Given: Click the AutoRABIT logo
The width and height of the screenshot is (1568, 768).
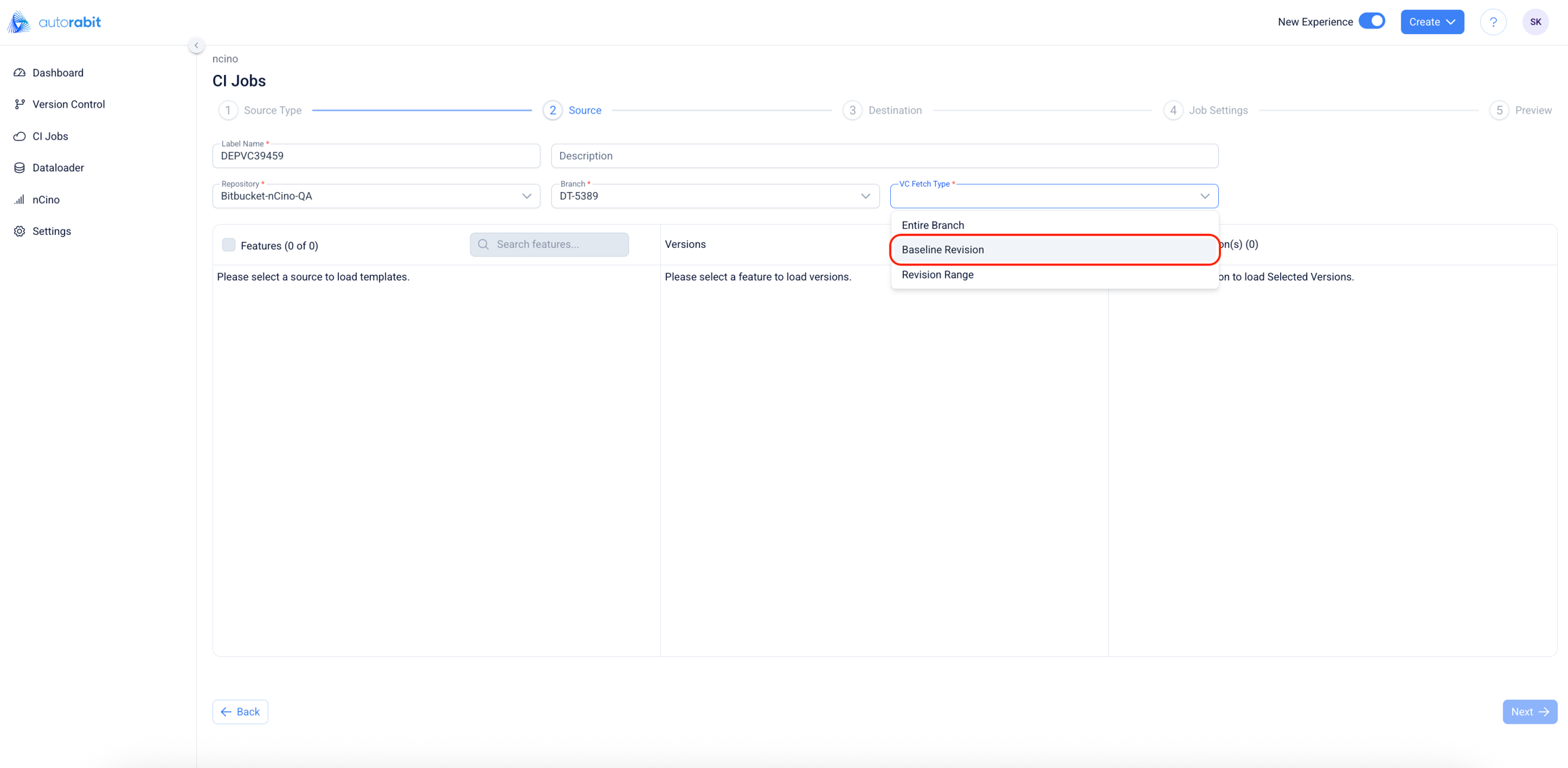Looking at the screenshot, I should click(x=54, y=22).
